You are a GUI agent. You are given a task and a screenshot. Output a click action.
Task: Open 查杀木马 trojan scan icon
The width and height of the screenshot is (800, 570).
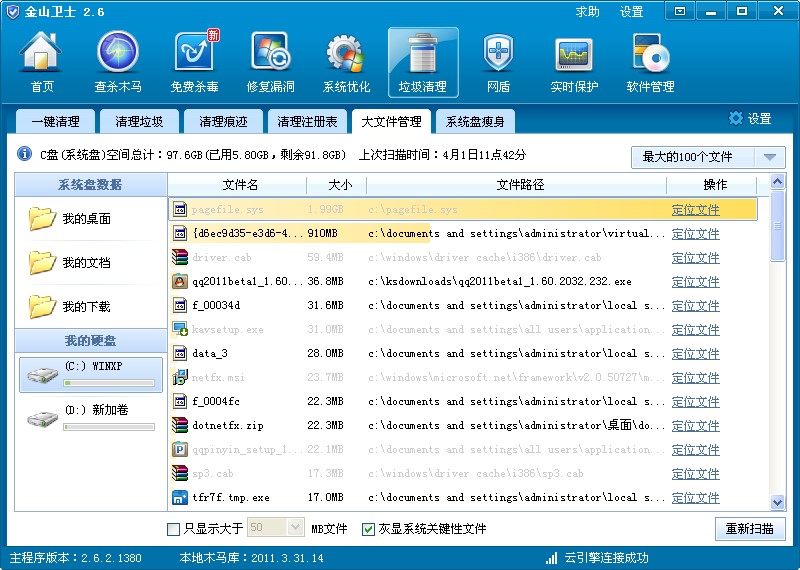(118, 52)
